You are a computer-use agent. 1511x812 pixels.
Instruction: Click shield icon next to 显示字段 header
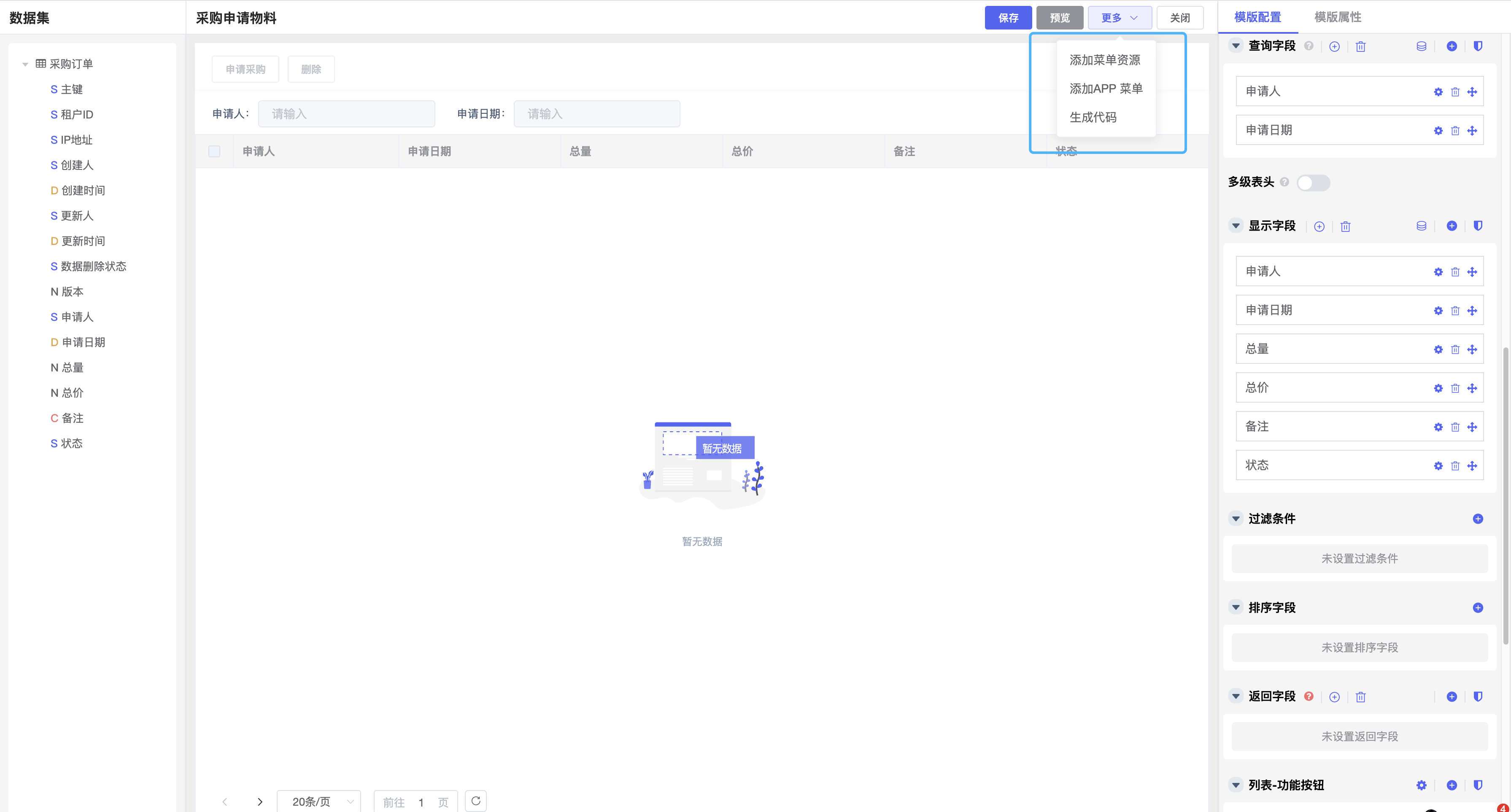pos(1478,226)
